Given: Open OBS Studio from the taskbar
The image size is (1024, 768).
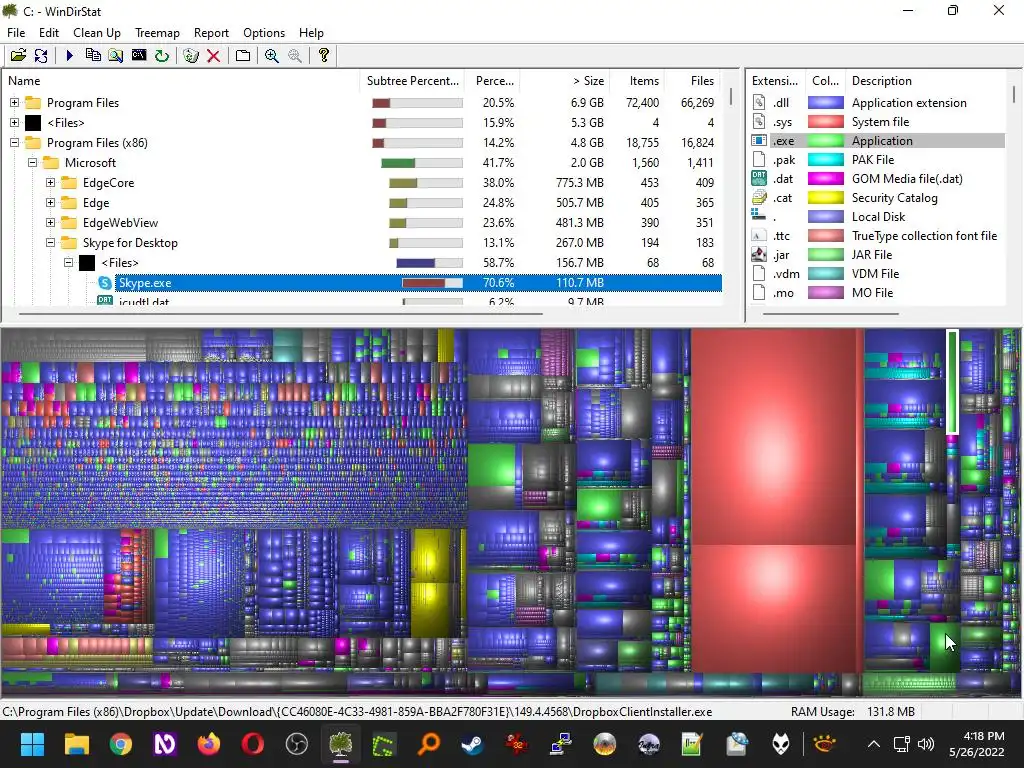Looking at the screenshot, I should coord(297,744).
